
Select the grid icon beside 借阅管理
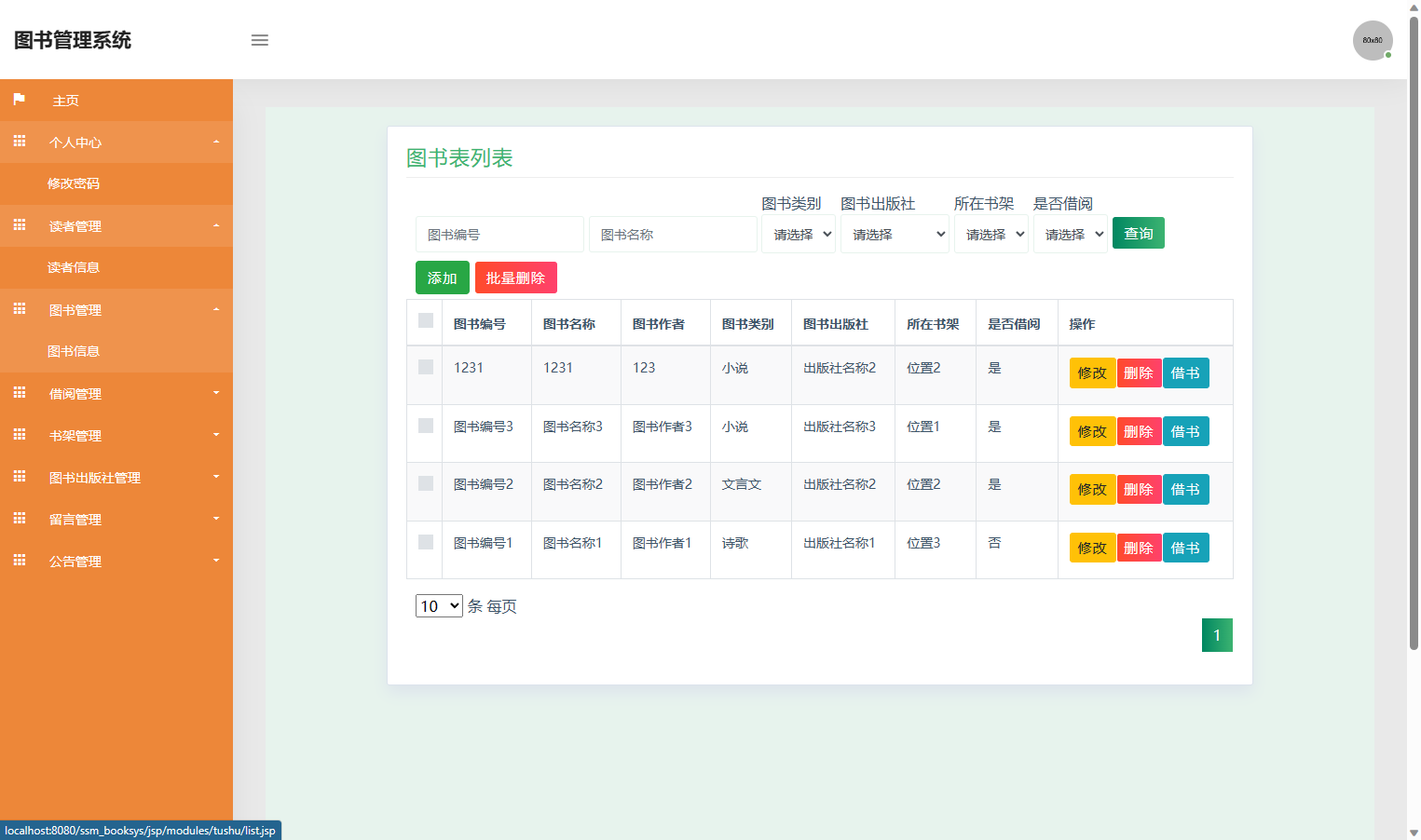tap(19, 393)
